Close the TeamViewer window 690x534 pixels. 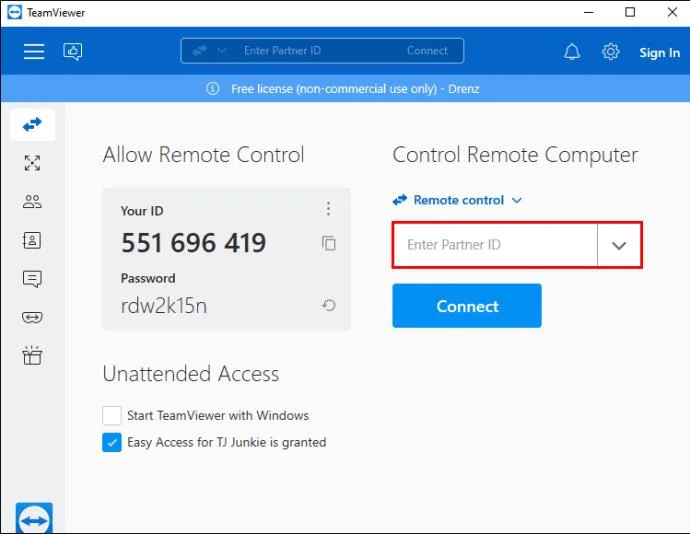(x=672, y=12)
